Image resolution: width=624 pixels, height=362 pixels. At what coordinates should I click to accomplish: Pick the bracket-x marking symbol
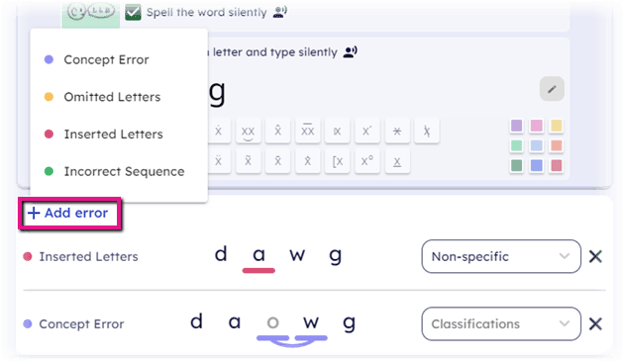337,161
